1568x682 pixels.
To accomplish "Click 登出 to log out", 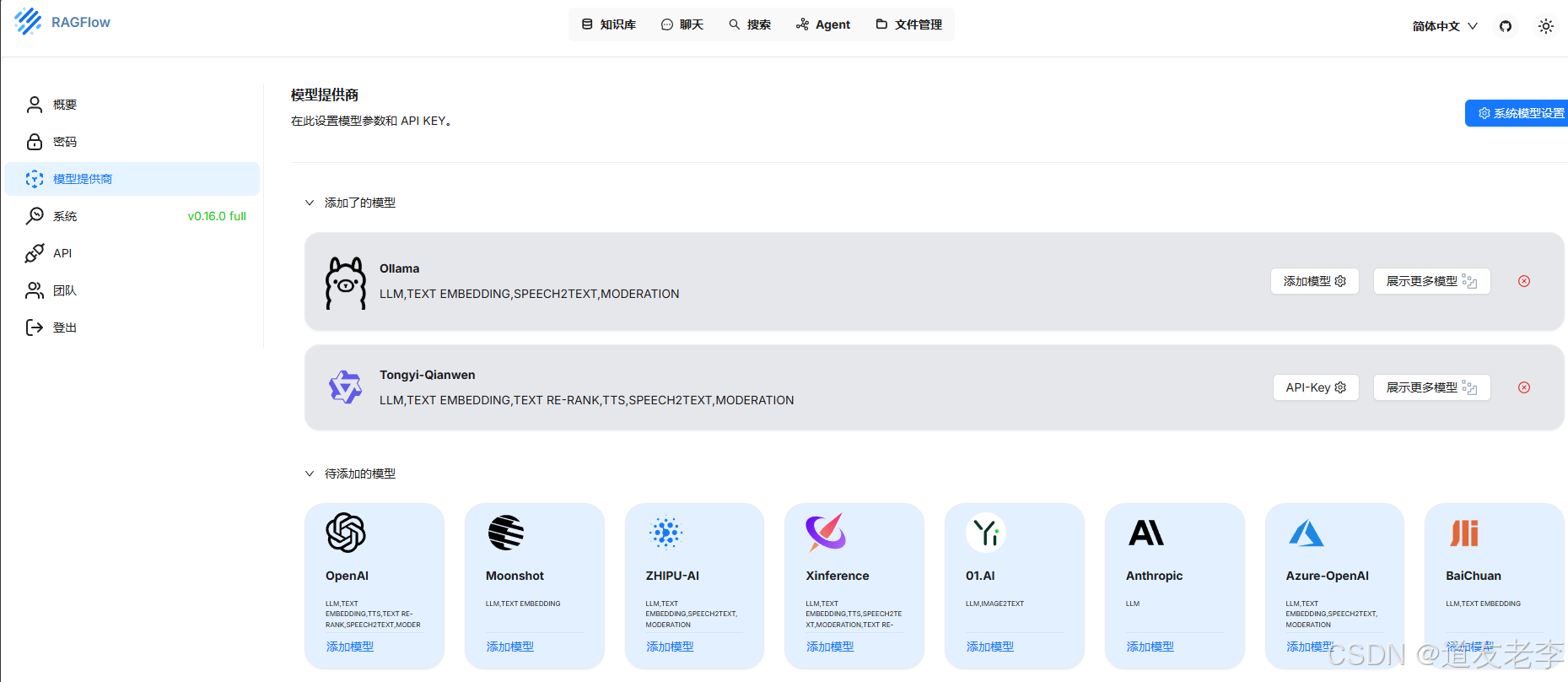I will point(132,327).
